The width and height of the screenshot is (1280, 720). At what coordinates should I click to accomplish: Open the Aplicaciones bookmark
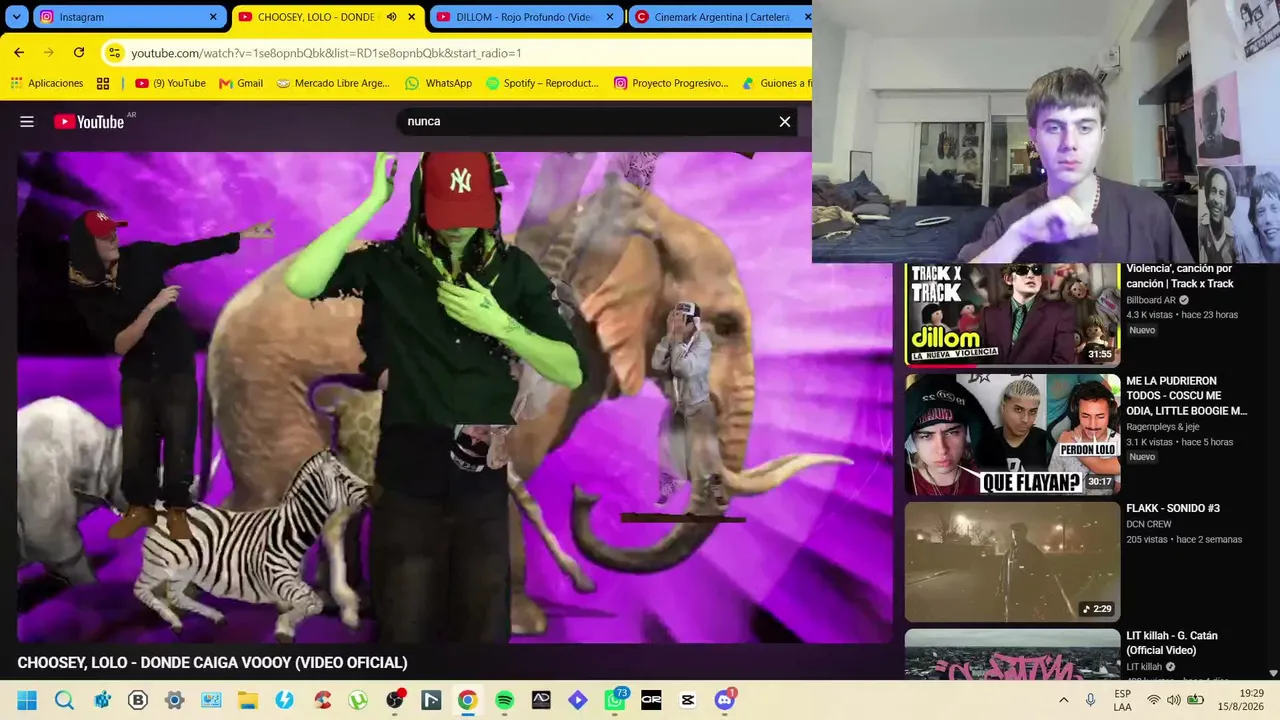46,83
